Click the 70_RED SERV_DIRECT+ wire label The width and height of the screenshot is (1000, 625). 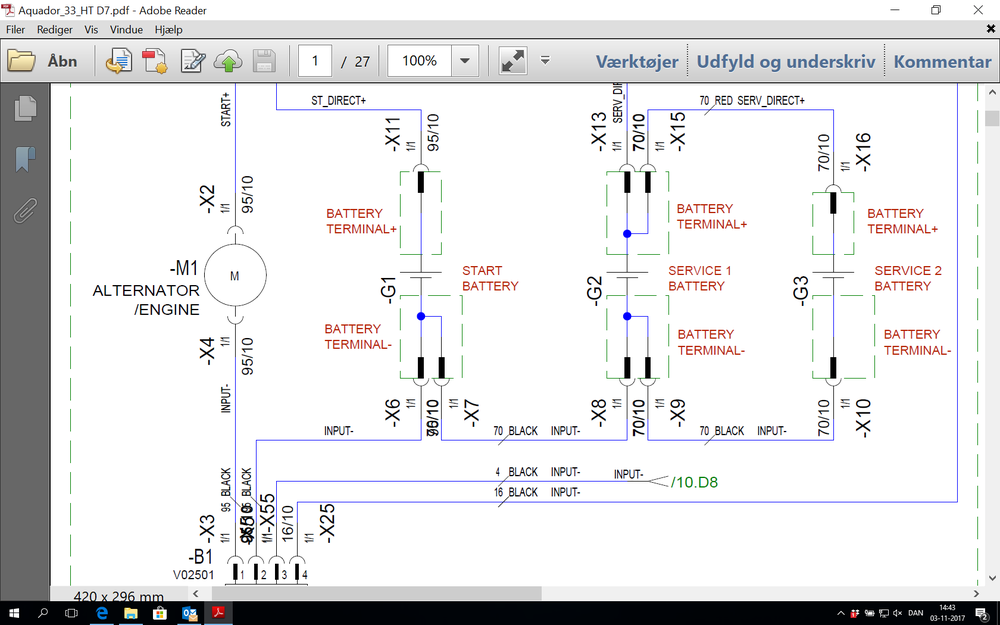click(x=752, y=101)
